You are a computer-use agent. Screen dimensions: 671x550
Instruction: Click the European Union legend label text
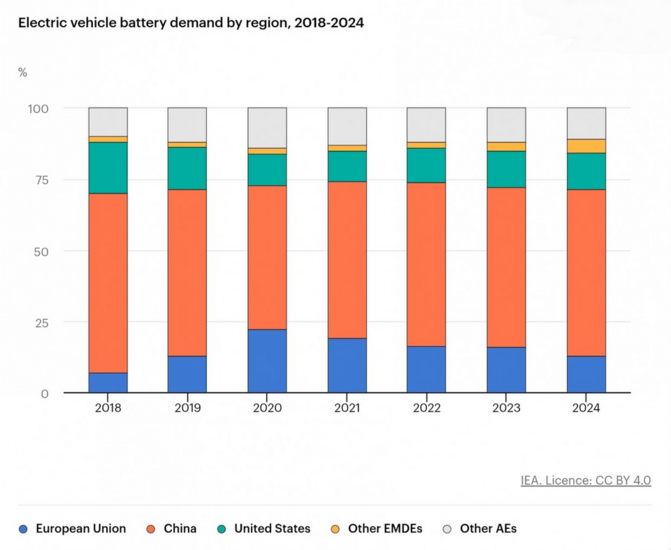click(x=81, y=528)
